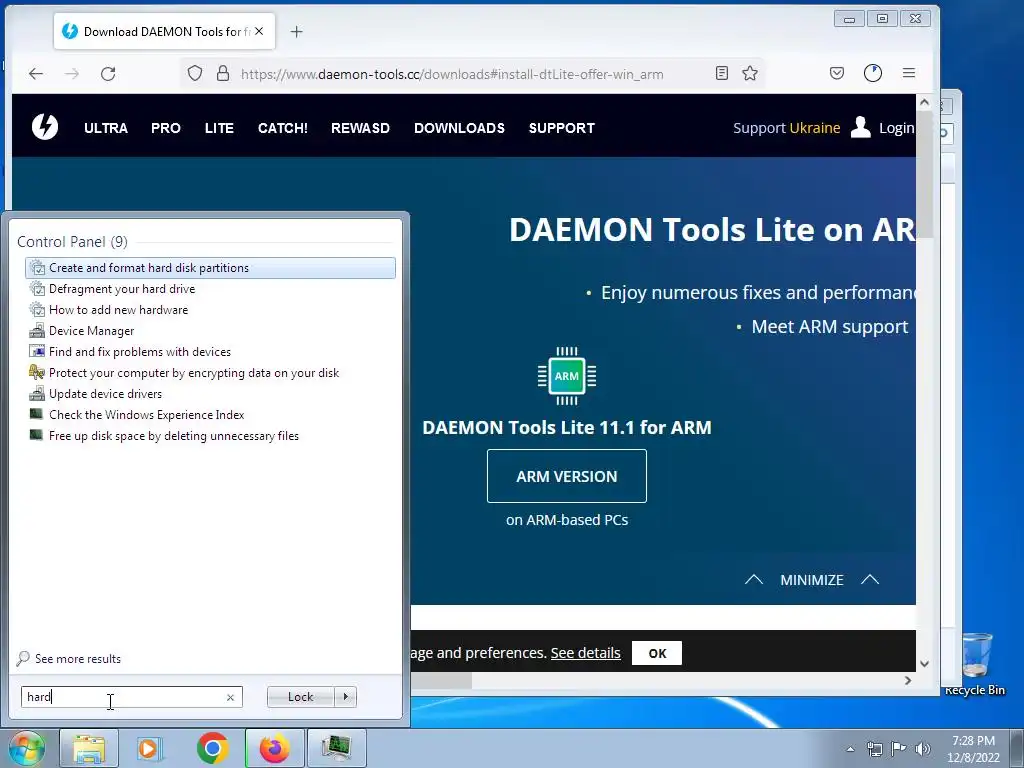Screen dimensions: 1024x768
Task: Open SUPPORT in the site navigation
Action: pyautogui.click(x=562, y=128)
